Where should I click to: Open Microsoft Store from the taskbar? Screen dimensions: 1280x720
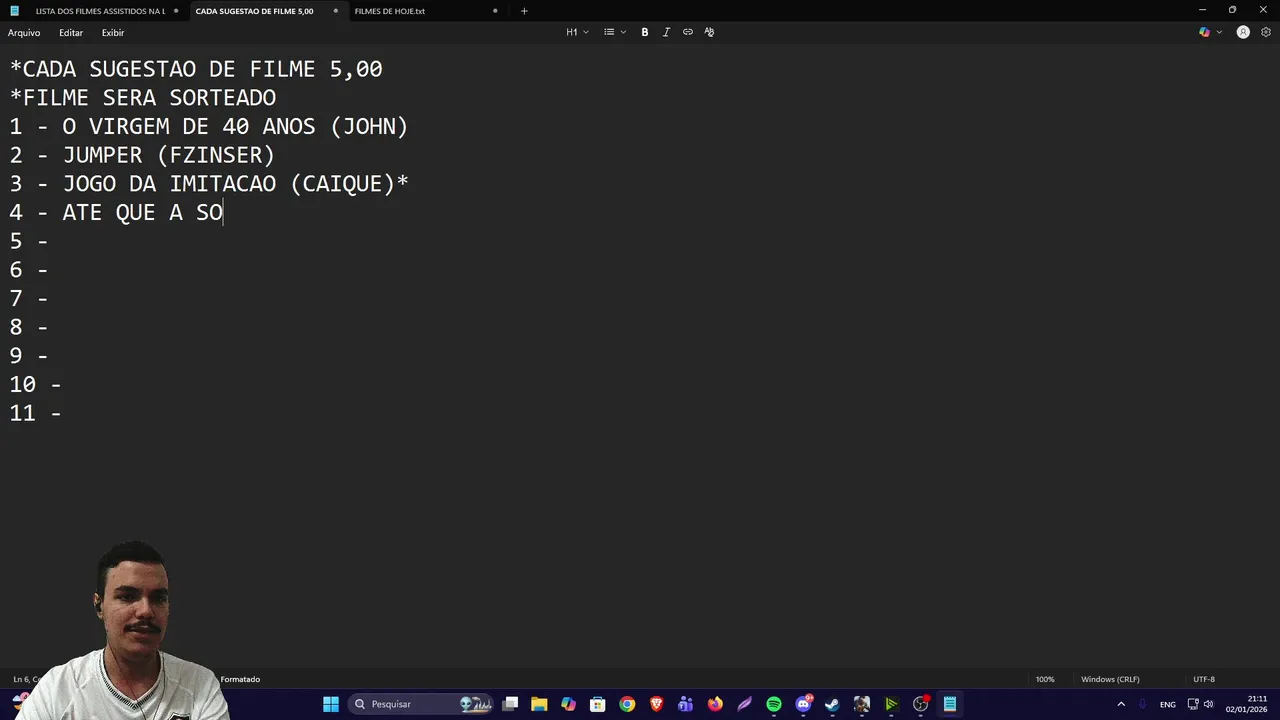pos(598,704)
